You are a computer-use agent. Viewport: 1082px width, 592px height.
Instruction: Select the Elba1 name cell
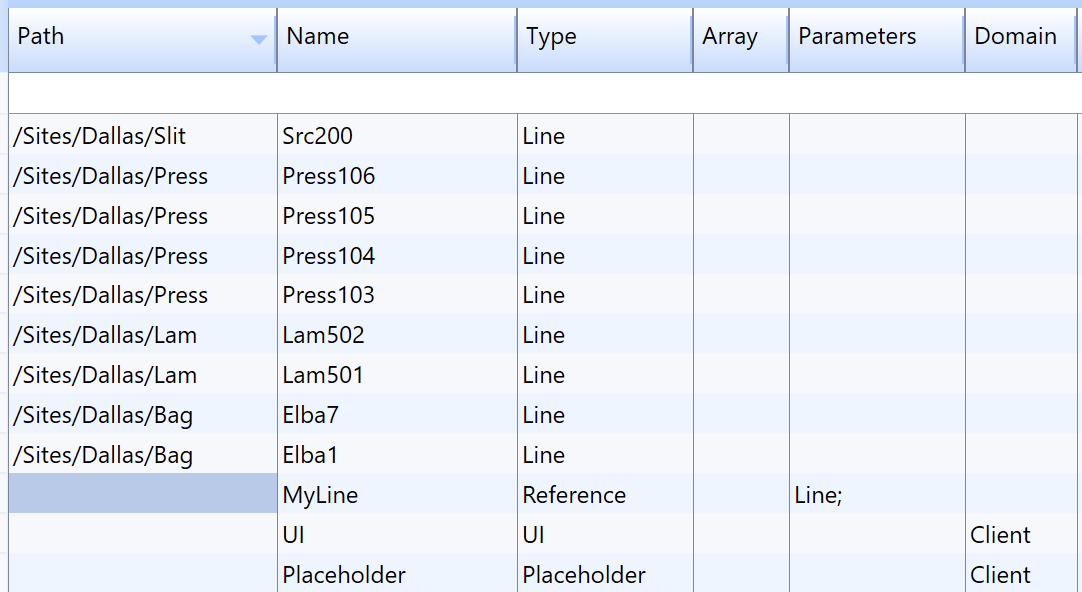click(x=310, y=455)
